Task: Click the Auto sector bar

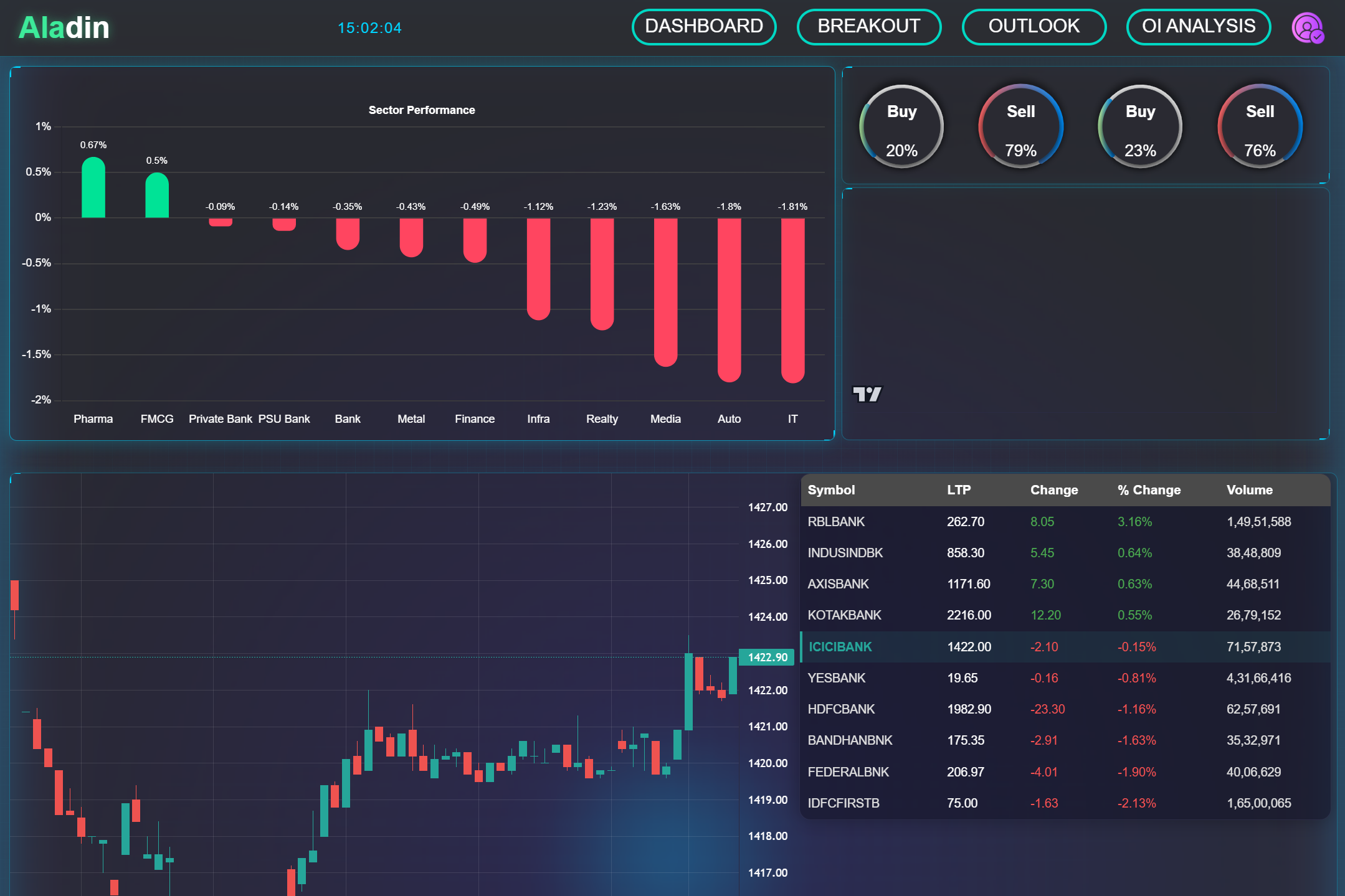Action: point(729,300)
